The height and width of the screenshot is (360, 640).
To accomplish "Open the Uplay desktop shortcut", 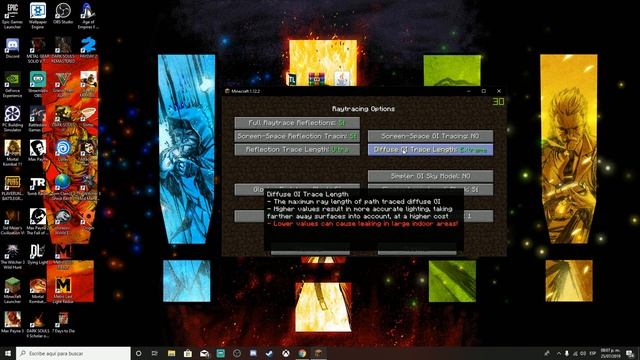I will pyautogui.click(x=63, y=151).
